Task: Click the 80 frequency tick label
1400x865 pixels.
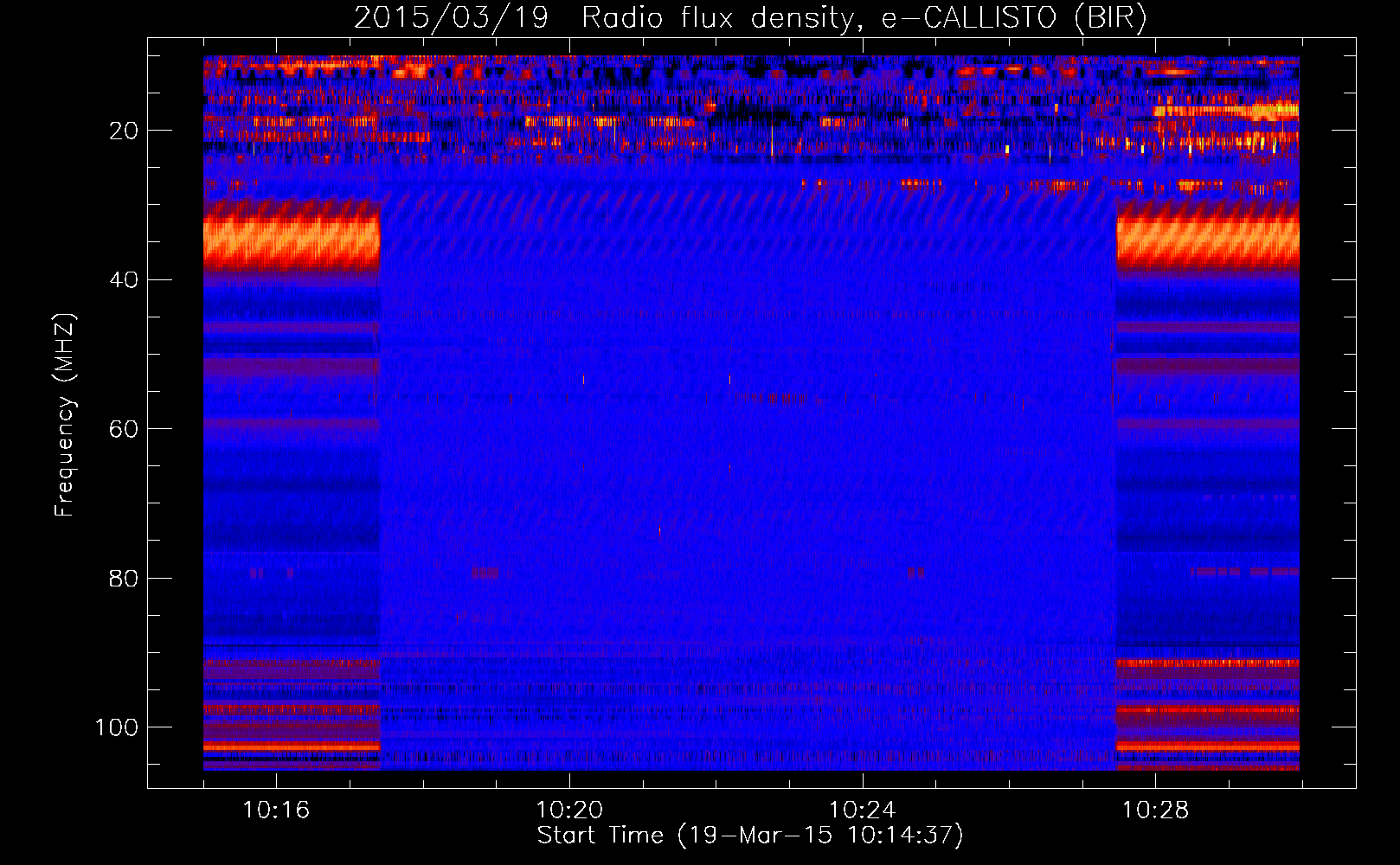Action: (124, 578)
